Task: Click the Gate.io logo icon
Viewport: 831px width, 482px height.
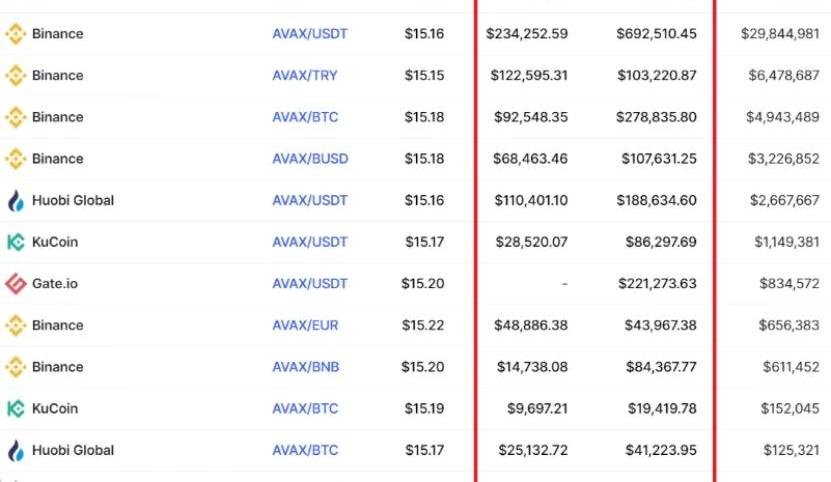Action: (x=15, y=284)
